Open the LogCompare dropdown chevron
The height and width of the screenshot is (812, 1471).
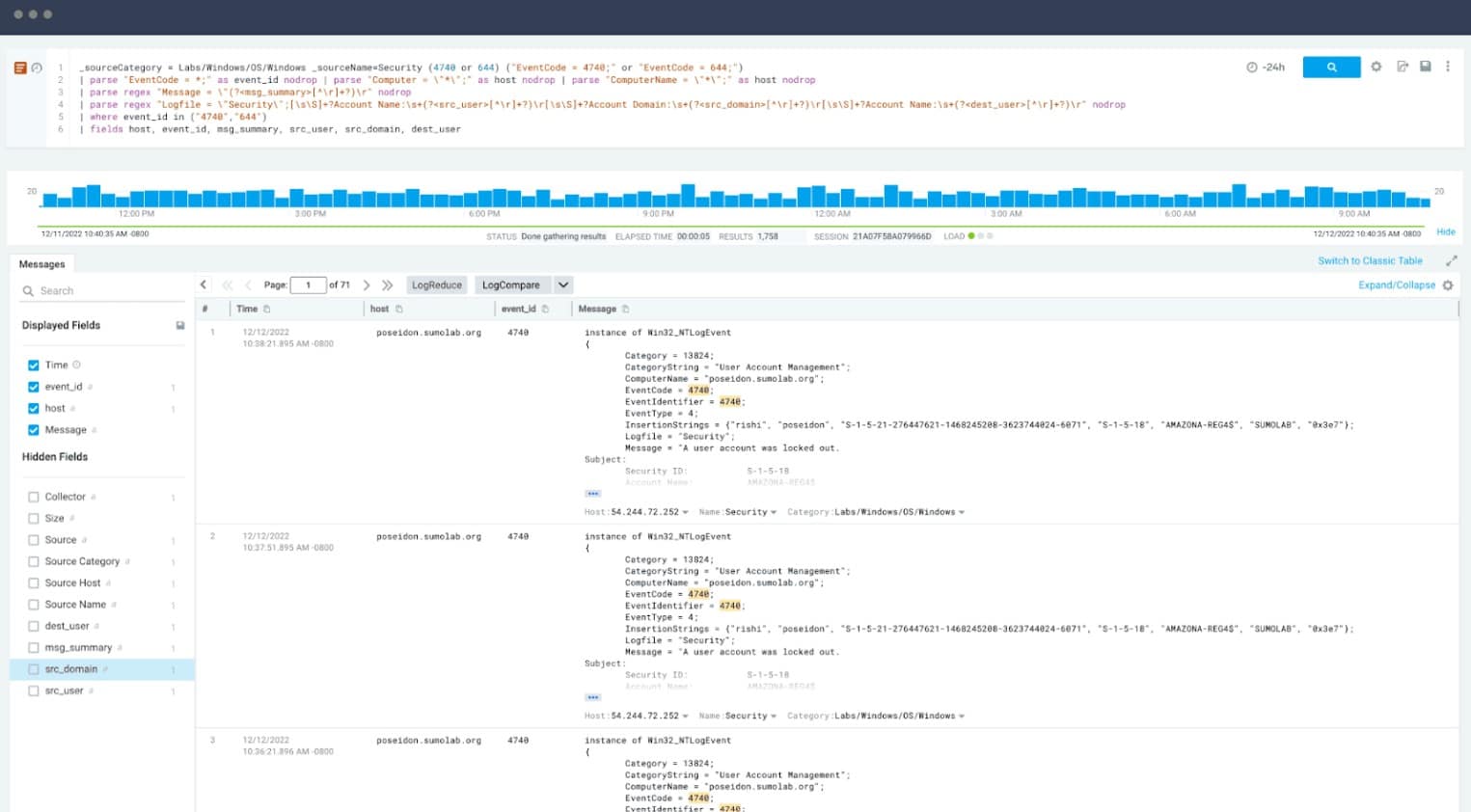click(x=562, y=284)
